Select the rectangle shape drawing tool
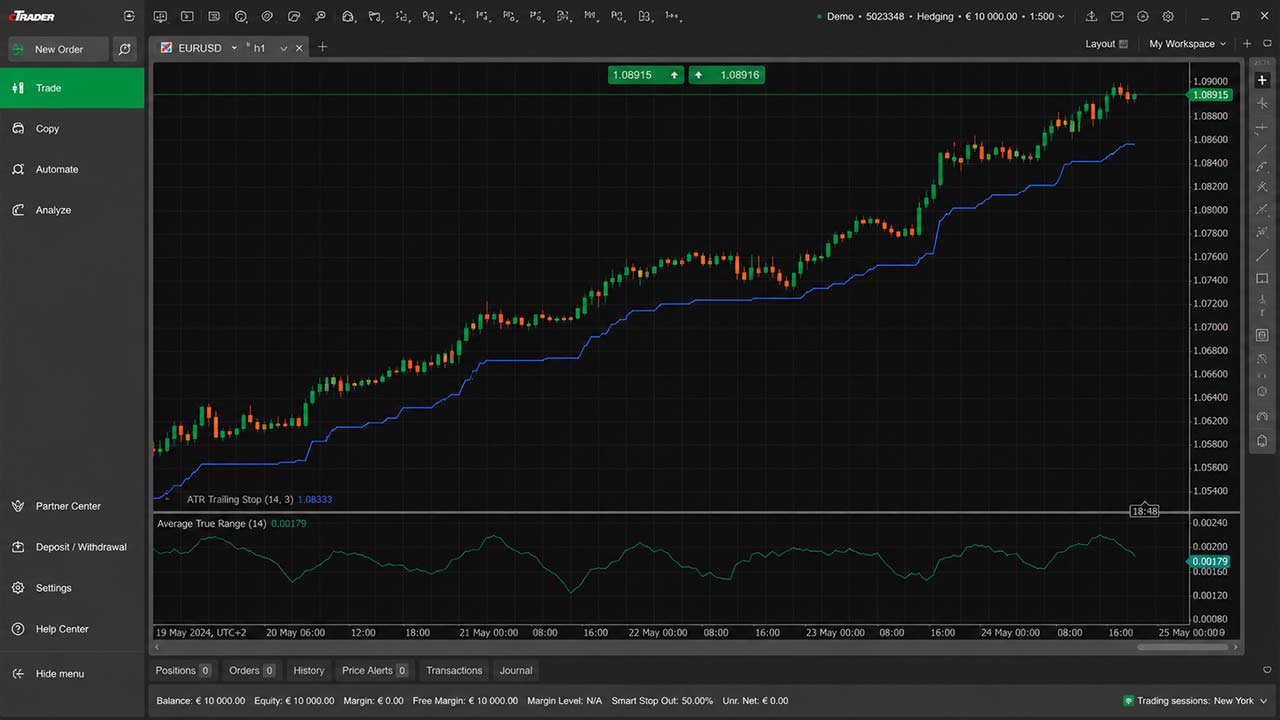 tap(1262, 279)
